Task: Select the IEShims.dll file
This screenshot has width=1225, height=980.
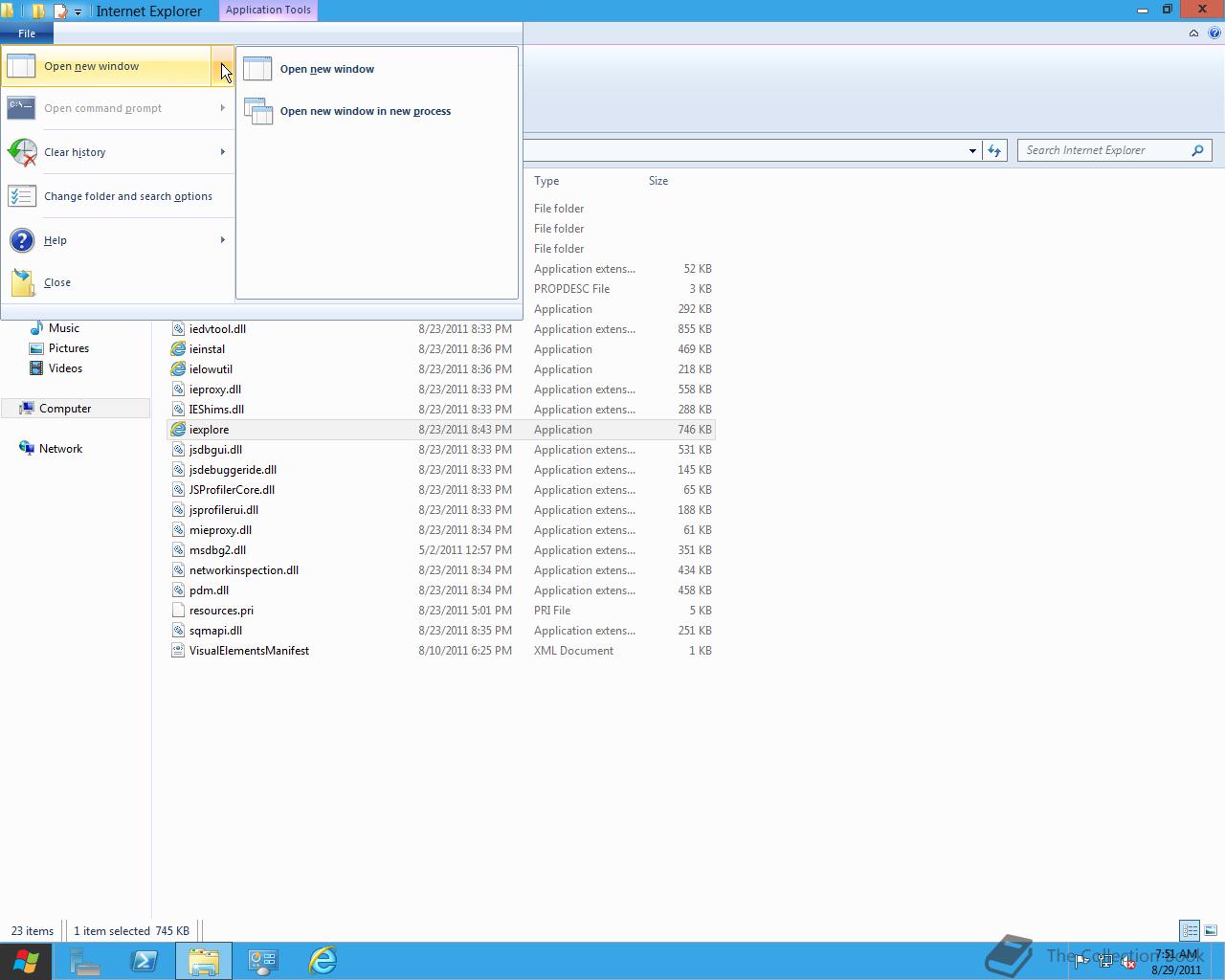Action: 441,410
